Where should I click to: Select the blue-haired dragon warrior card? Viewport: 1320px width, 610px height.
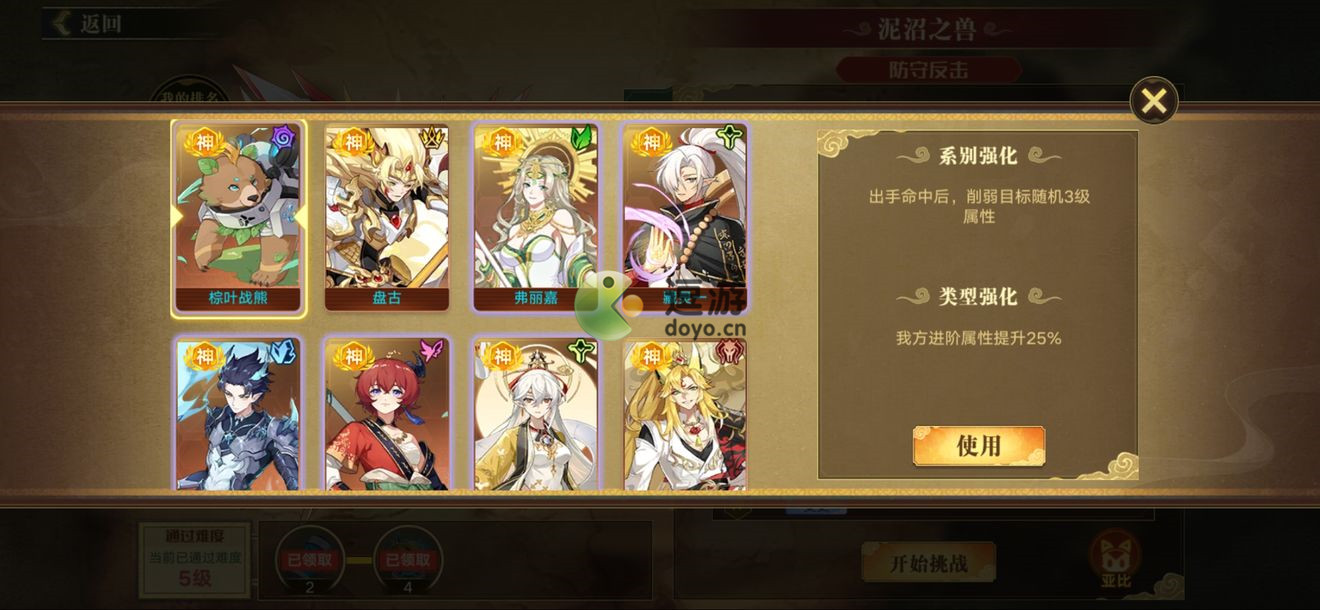click(238, 414)
